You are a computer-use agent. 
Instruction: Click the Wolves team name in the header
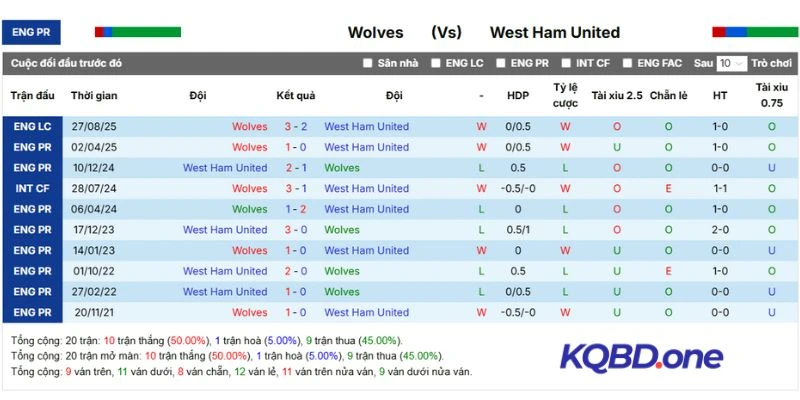375,32
